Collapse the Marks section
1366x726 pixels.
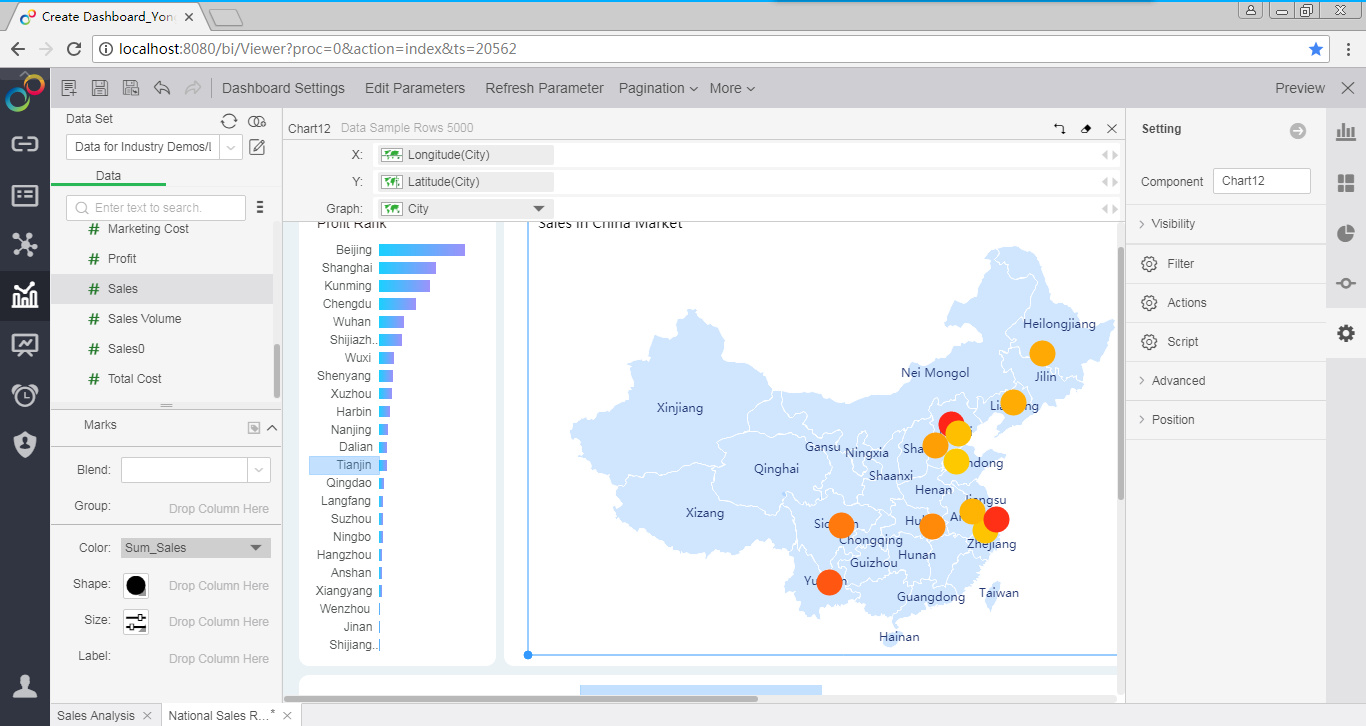(272, 428)
